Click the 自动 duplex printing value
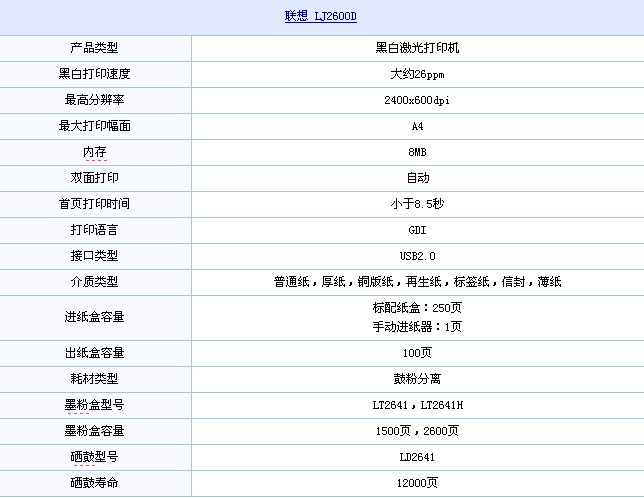This screenshot has height=498, width=644. click(x=417, y=178)
